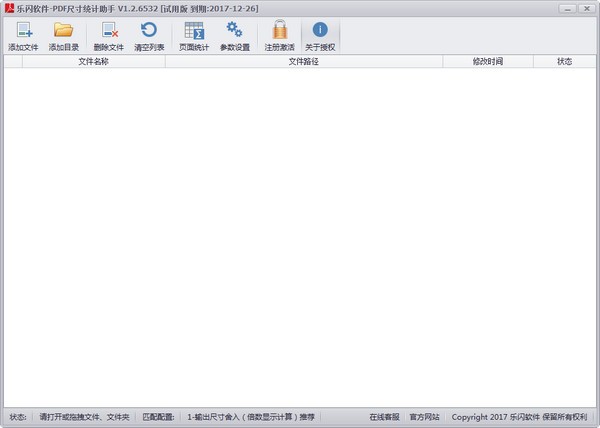Click the app logo in title bar

(x=8, y=7)
